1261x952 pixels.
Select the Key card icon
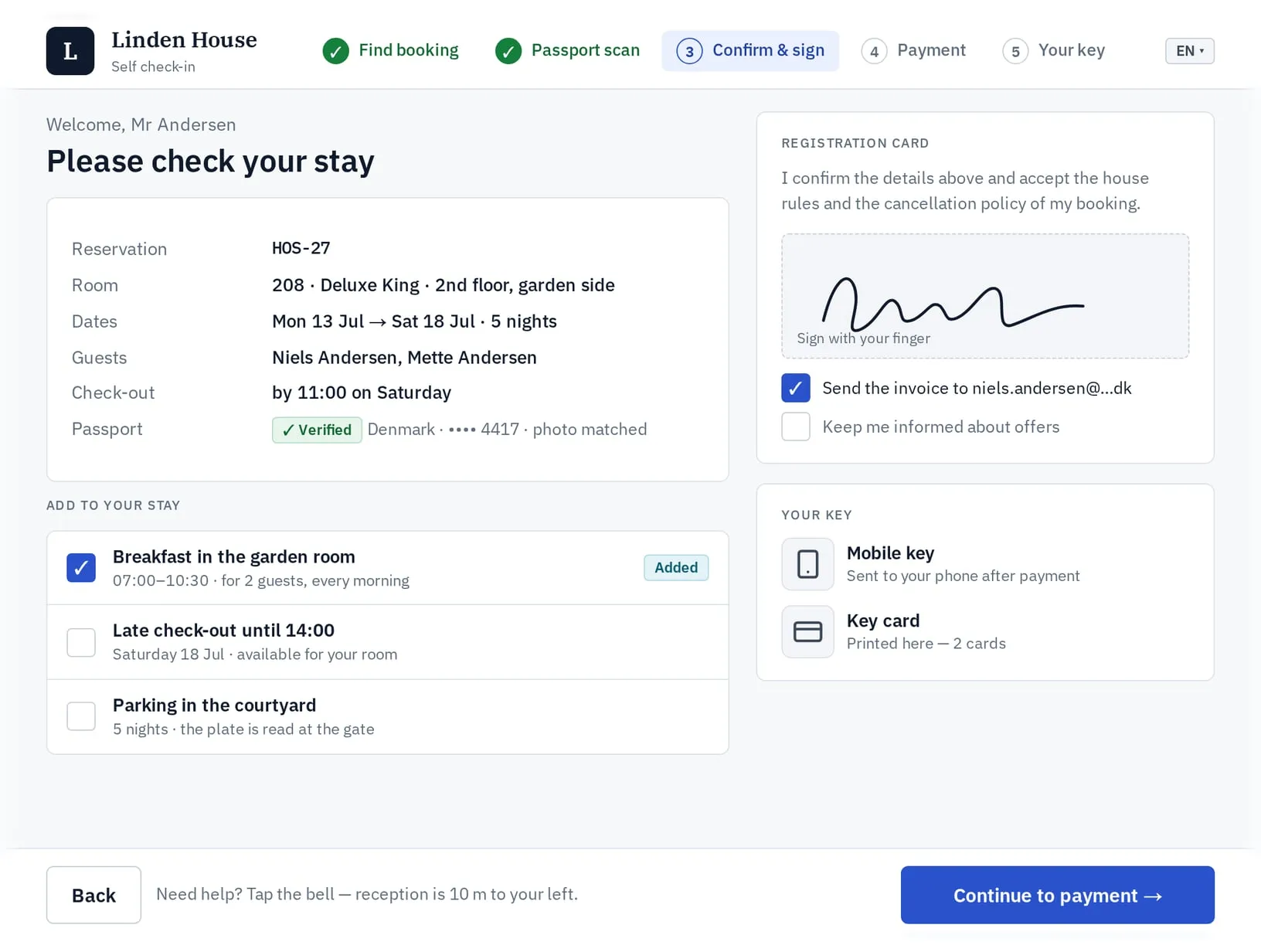[807, 632]
